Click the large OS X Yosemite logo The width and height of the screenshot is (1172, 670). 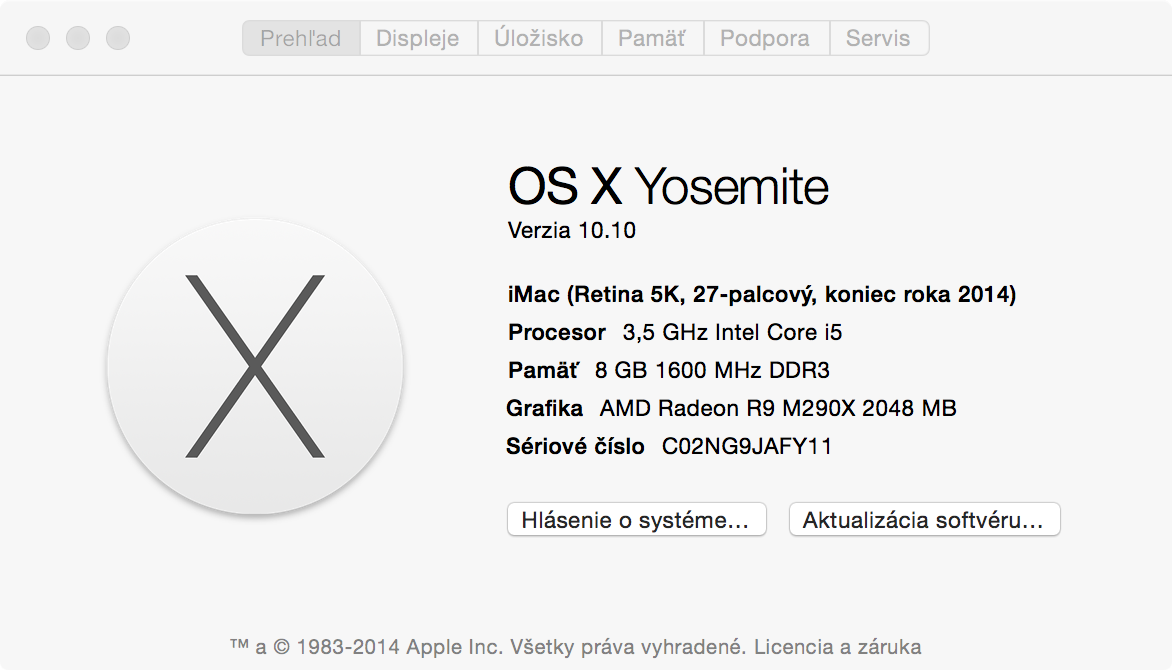coord(255,367)
